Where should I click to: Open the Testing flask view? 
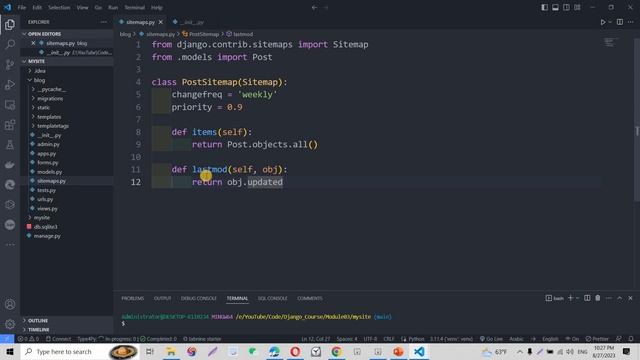pos(10,144)
